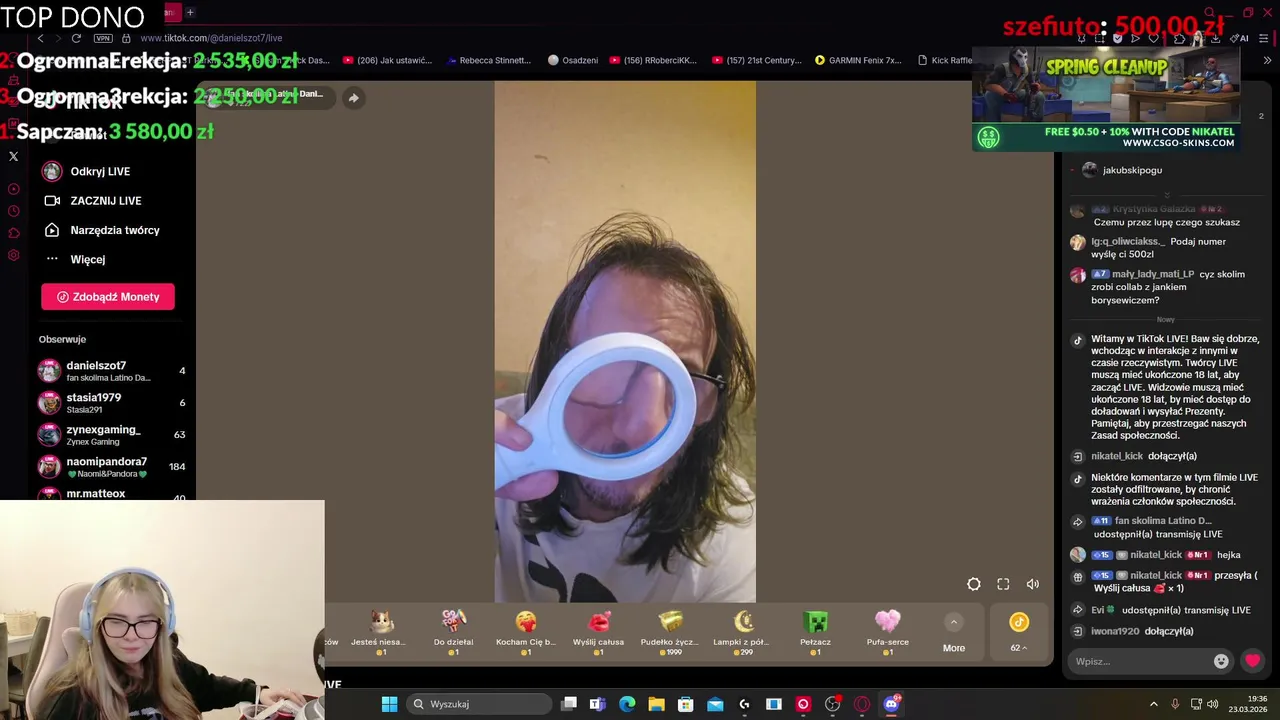Open Kick Raffle bookmark
The image size is (1280, 720).
coord(944,60)
